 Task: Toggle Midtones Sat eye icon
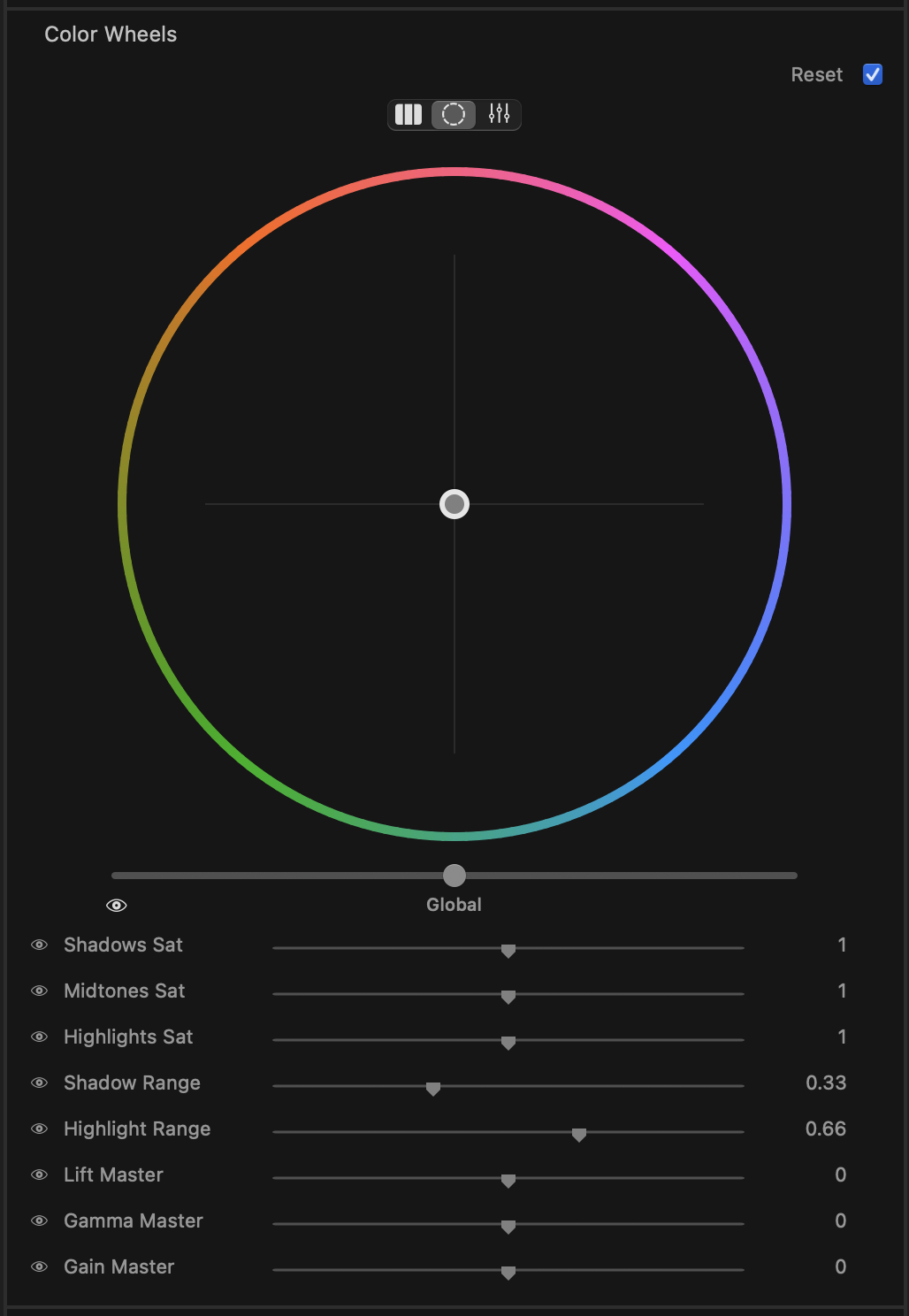coord(39,991)
